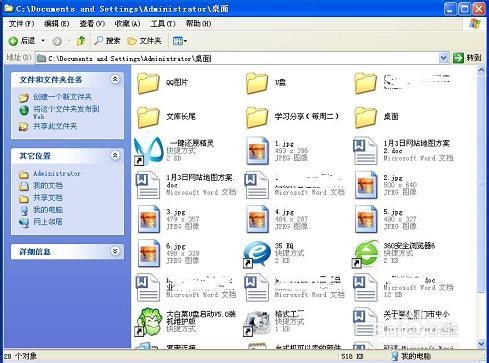This screenshot has height=363, width=489.
Task: Click 创建一个新文件夹 link
Action: coord(62,97)
